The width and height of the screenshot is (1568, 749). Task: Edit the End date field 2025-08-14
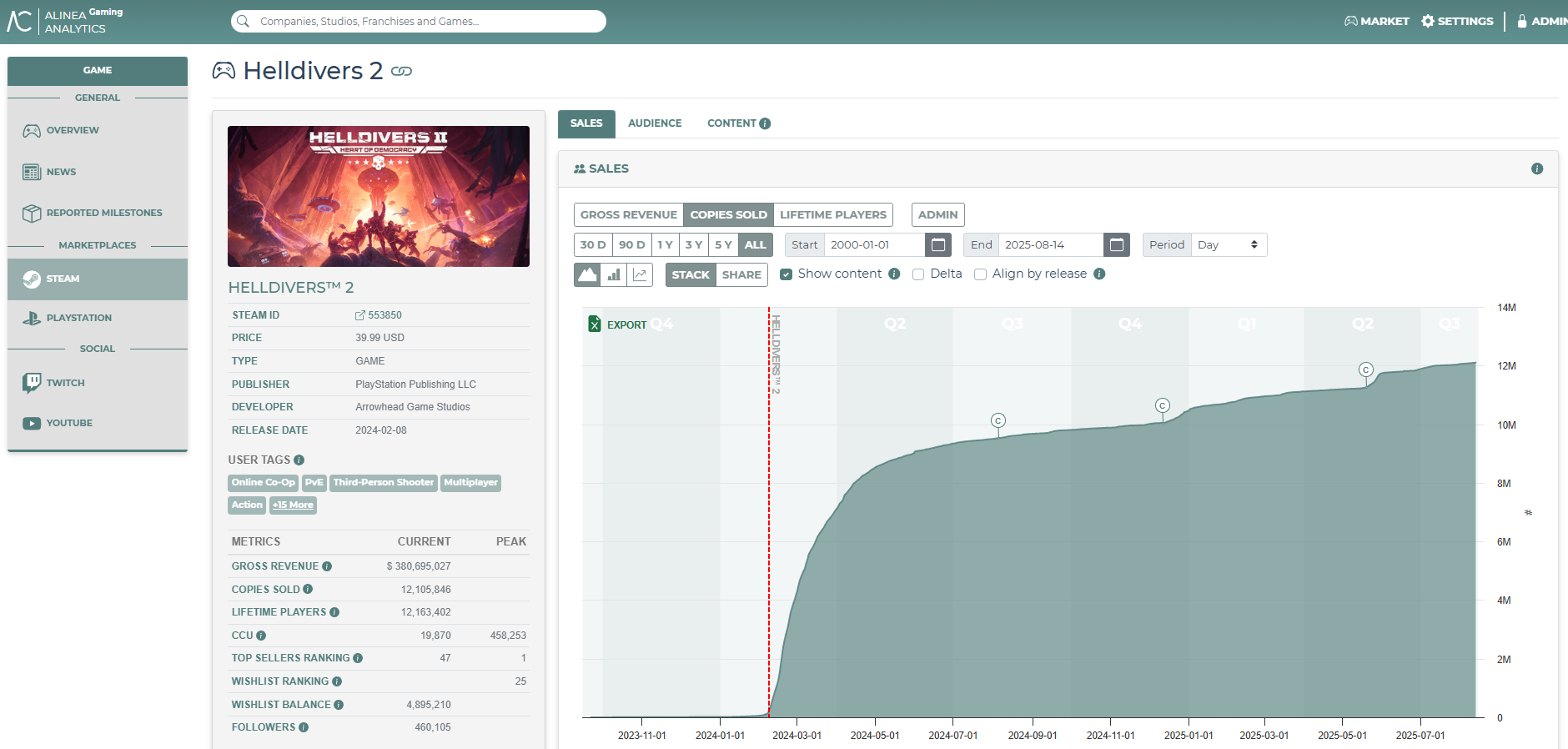click(1051, 244)
